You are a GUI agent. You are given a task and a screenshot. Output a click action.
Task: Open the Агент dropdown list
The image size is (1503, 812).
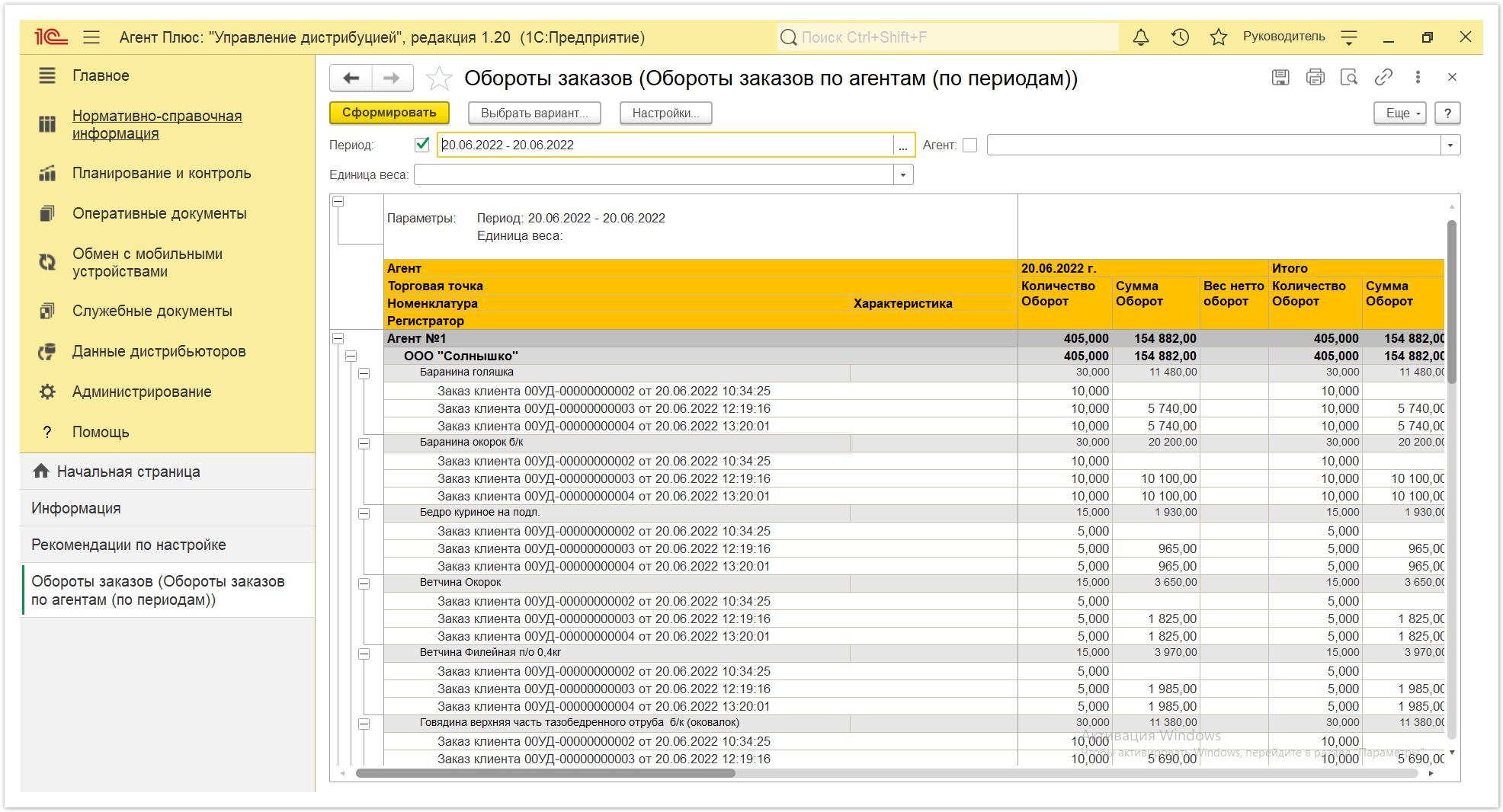click(1450, 145)
